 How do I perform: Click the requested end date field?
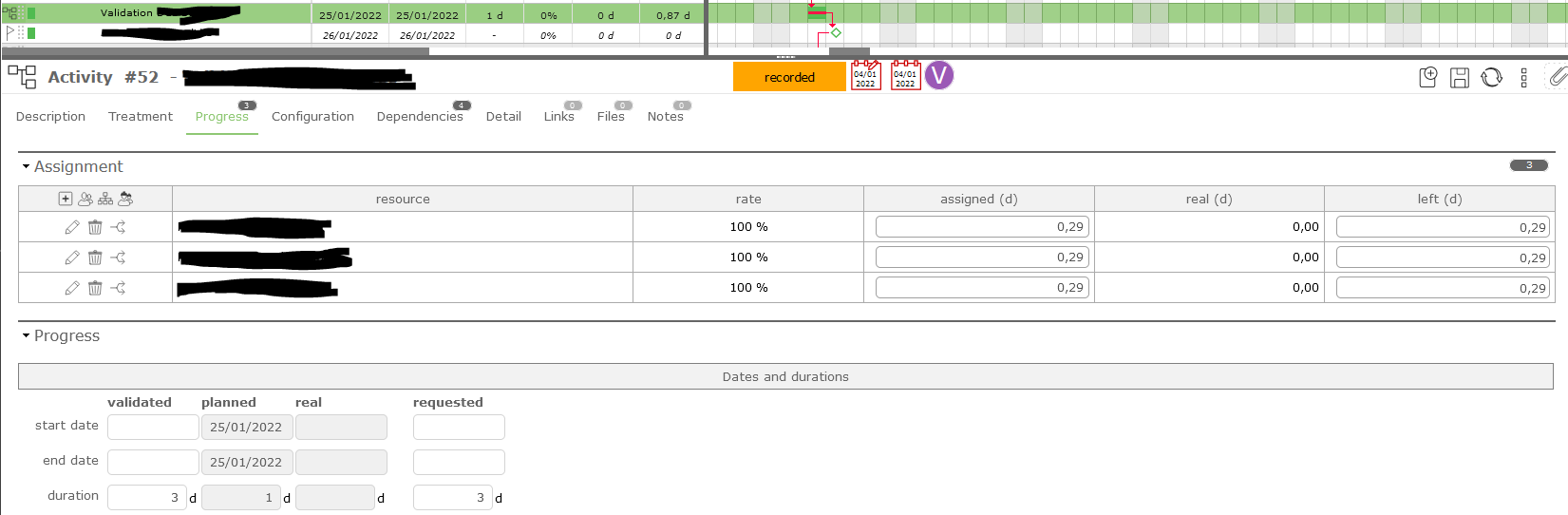[459, 462]
